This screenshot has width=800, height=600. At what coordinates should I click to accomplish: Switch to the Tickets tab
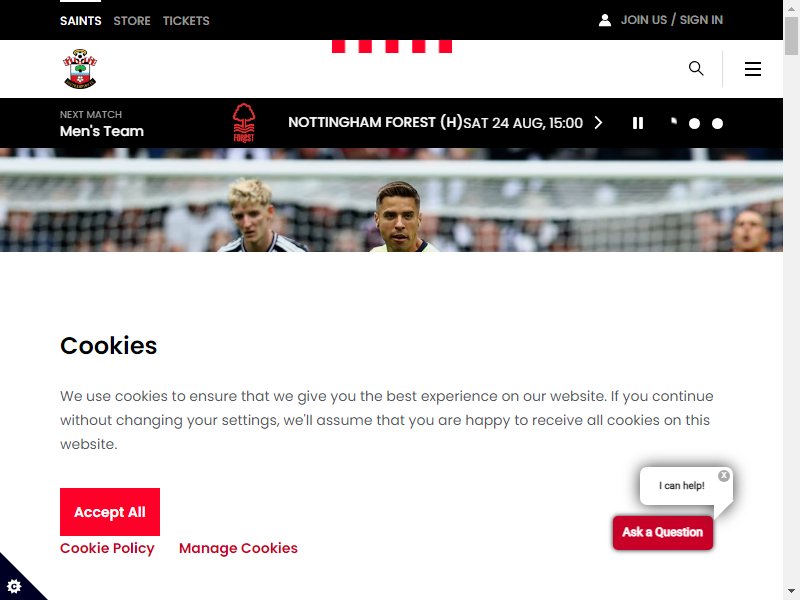(186, 21)
